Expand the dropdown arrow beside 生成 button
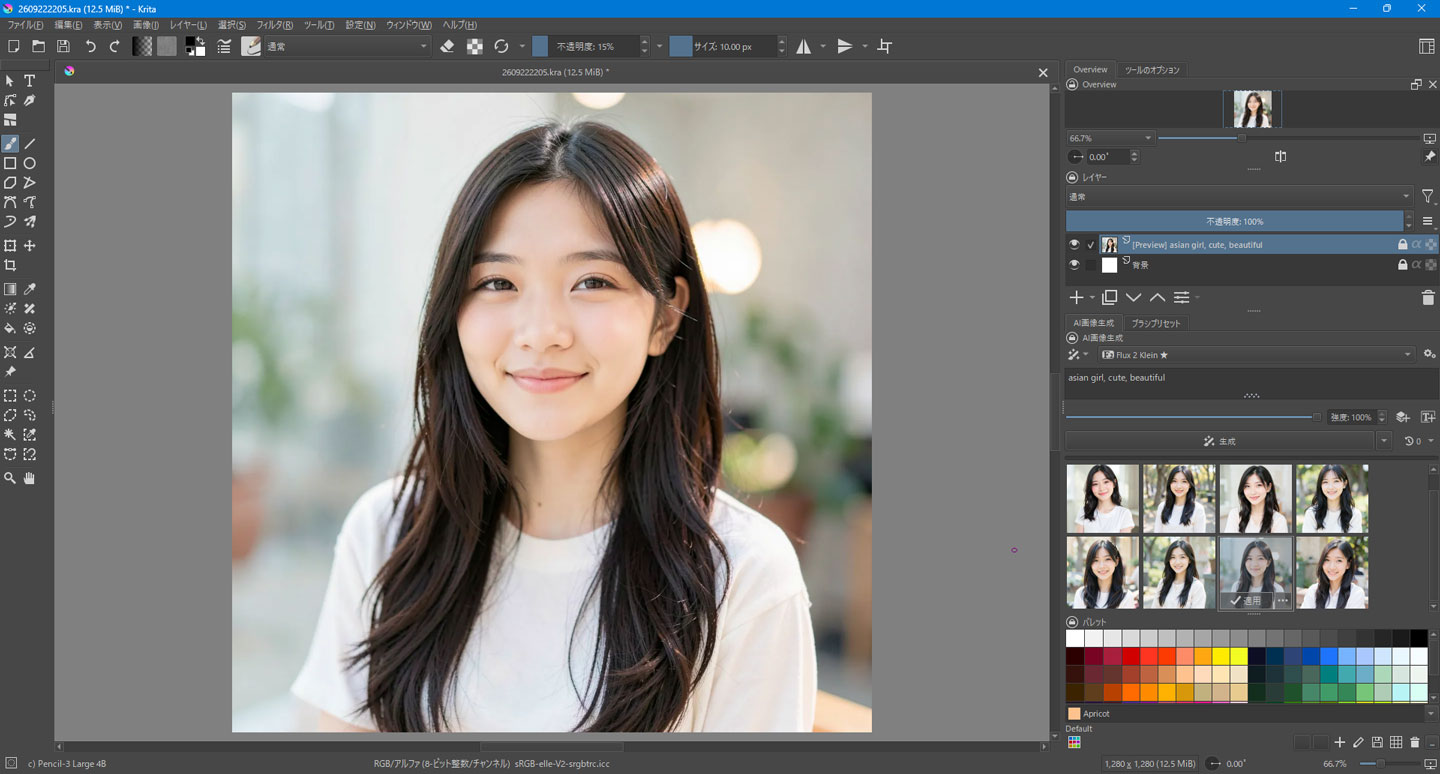Viewport: 1440px width, 774px height. [x=1384, y=441]
